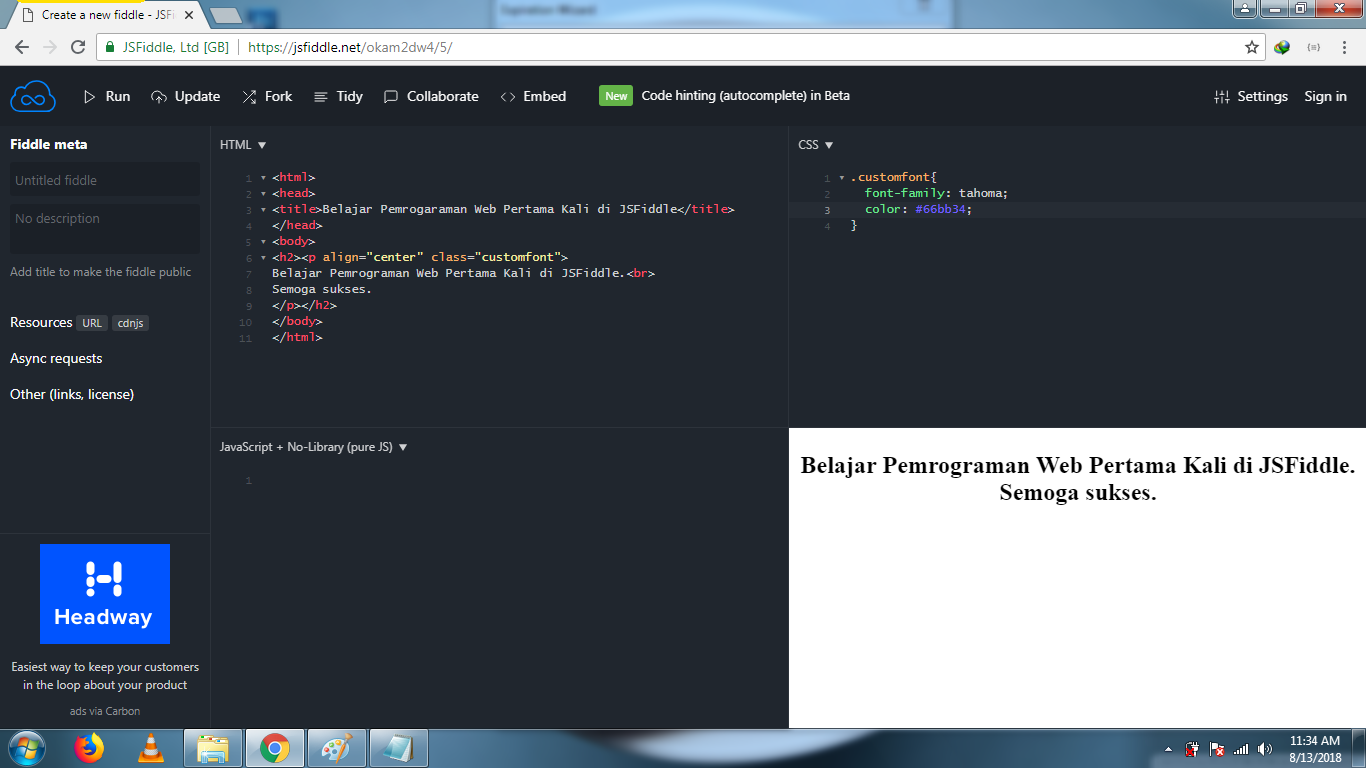Click the Sign in link

(1325, 96)
